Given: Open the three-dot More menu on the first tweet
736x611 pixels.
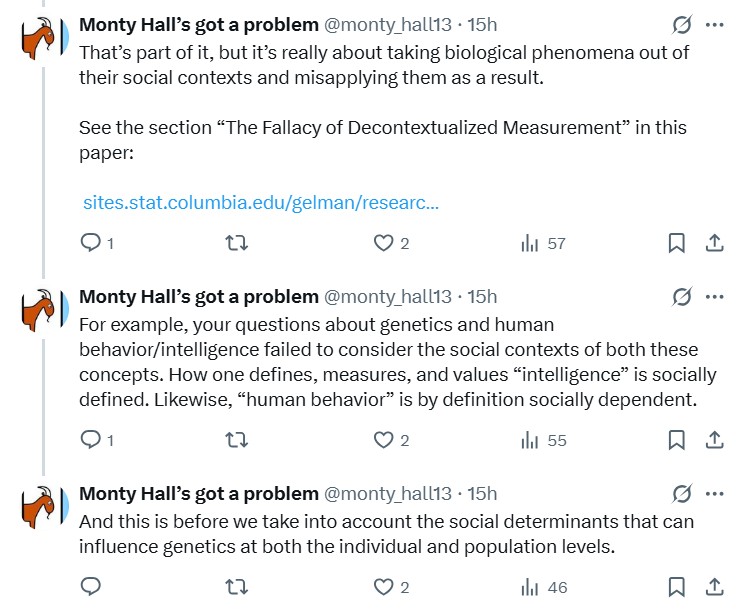Looking at the screenshot, I should (714, 24).
